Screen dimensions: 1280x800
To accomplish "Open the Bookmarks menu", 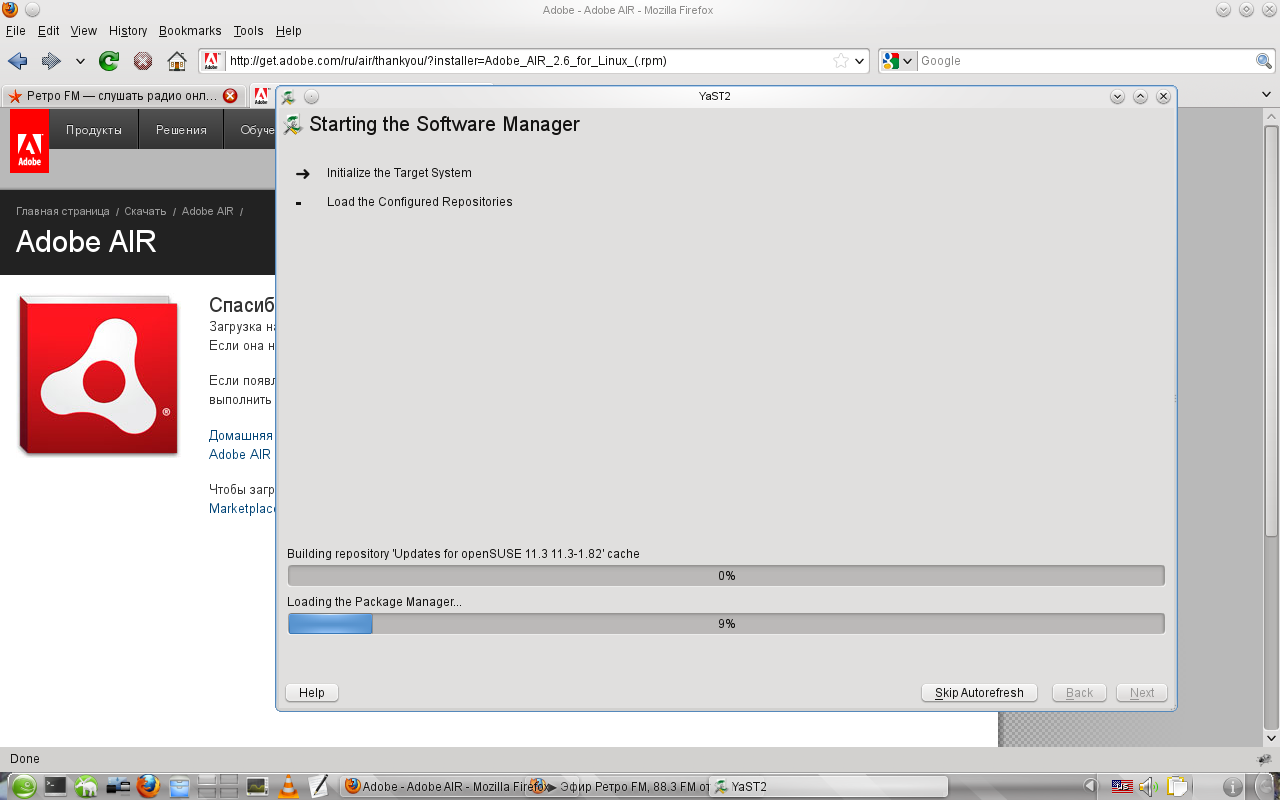I will tap(190, 31).
